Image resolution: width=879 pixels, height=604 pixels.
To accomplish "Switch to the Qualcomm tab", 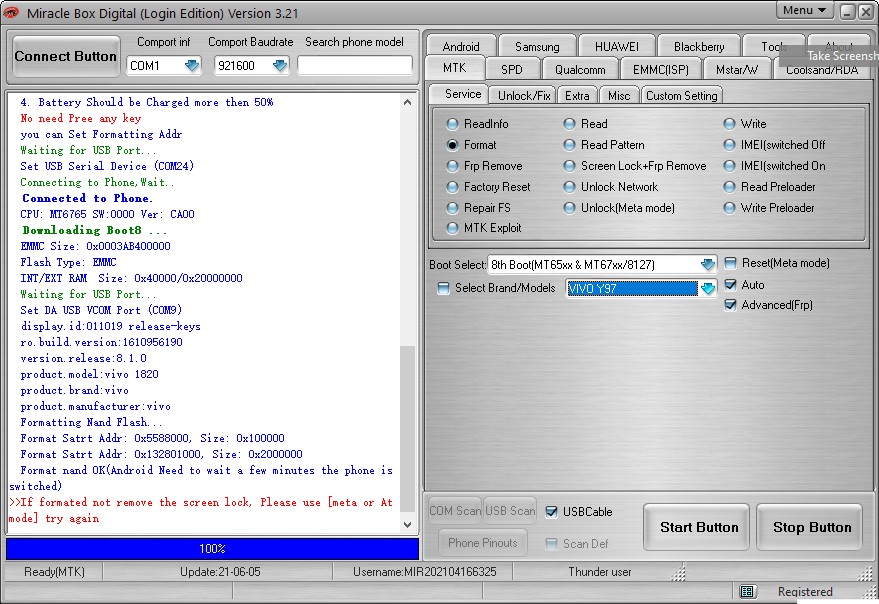I will 580,70.
